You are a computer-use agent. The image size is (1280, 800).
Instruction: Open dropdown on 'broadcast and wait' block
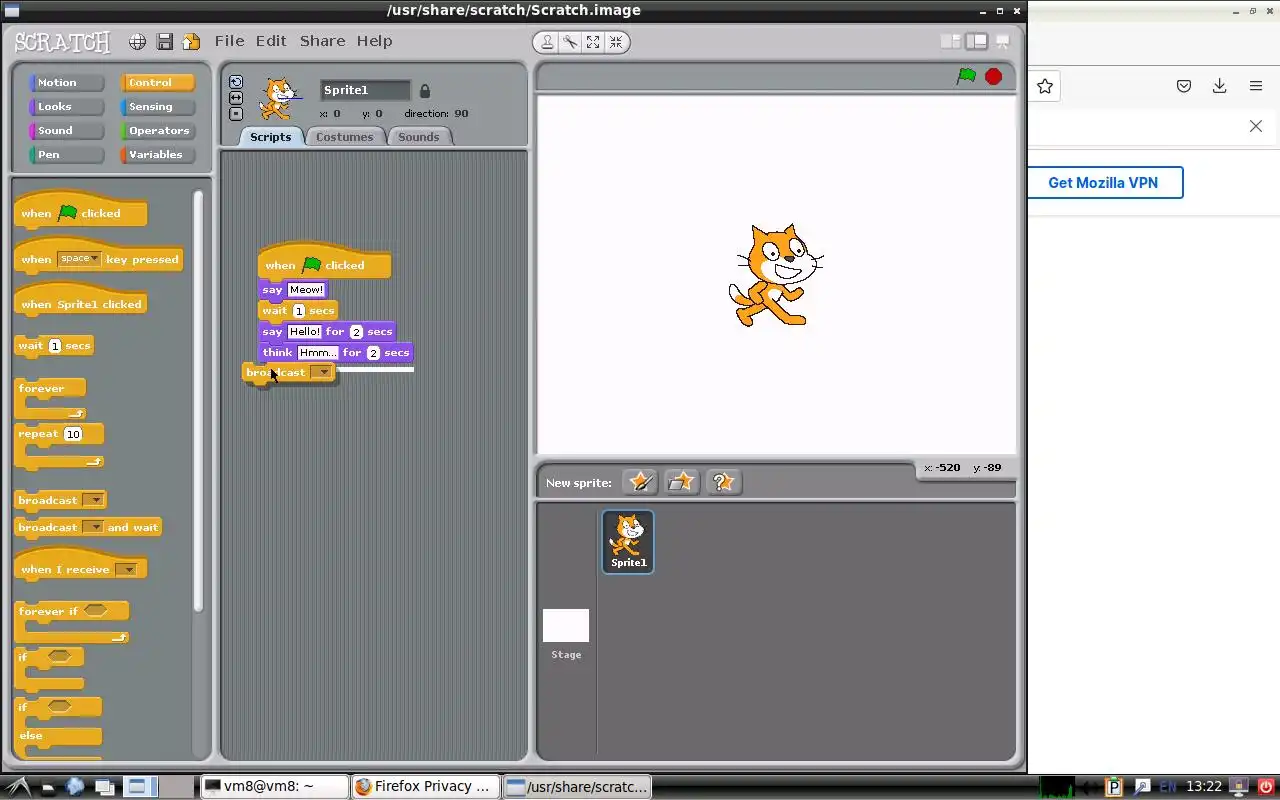[x=93, y=527]
